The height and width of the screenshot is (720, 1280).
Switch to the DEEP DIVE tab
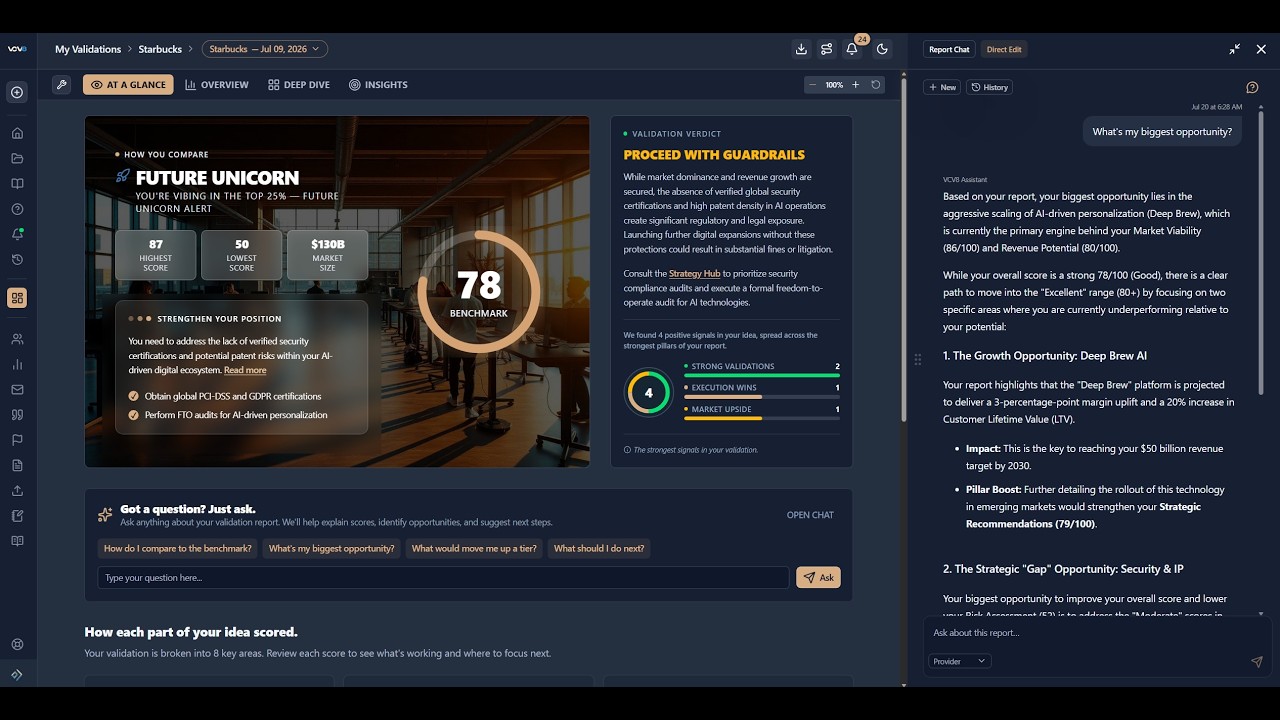pyautogui.click(x=299, y=85)
